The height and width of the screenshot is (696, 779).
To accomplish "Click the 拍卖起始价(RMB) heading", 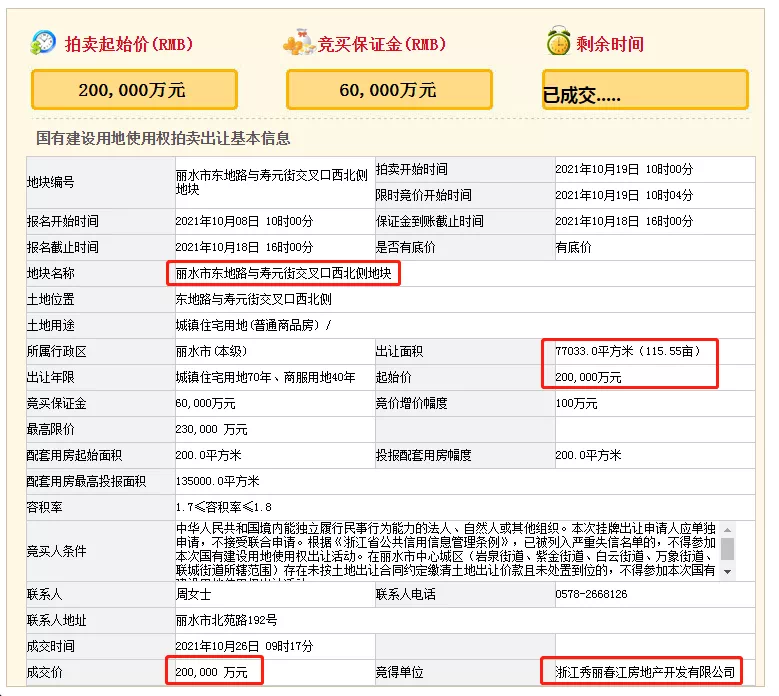I will click(x=129, y=44).
